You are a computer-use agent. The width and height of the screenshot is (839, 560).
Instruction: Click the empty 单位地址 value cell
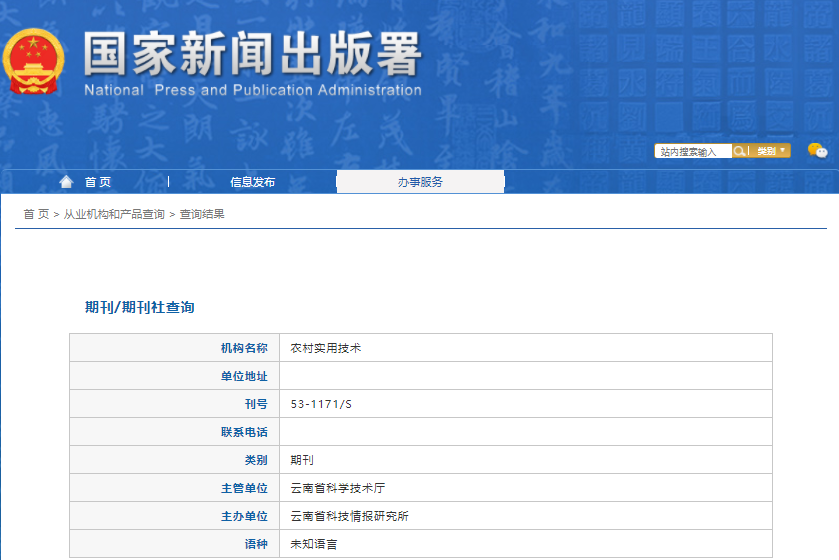pos(525,376)
